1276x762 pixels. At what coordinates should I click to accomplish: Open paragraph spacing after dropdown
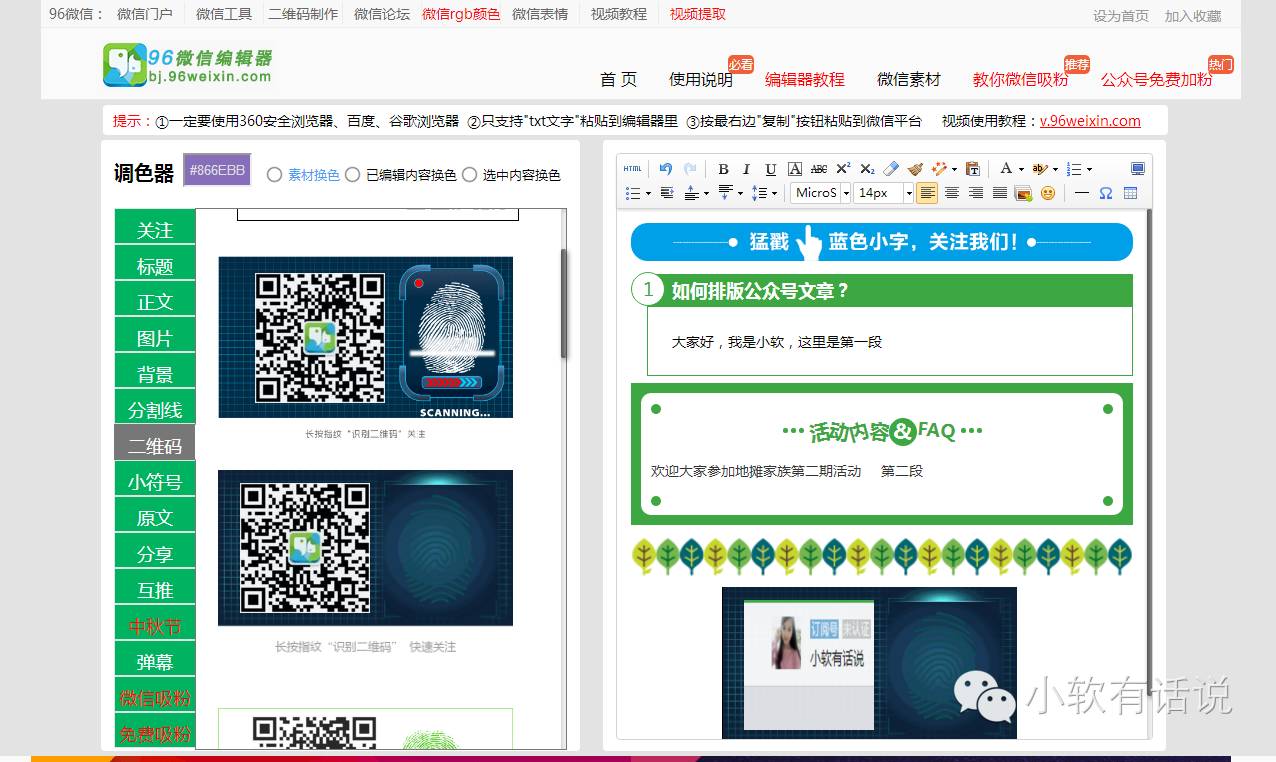(740, 193)
